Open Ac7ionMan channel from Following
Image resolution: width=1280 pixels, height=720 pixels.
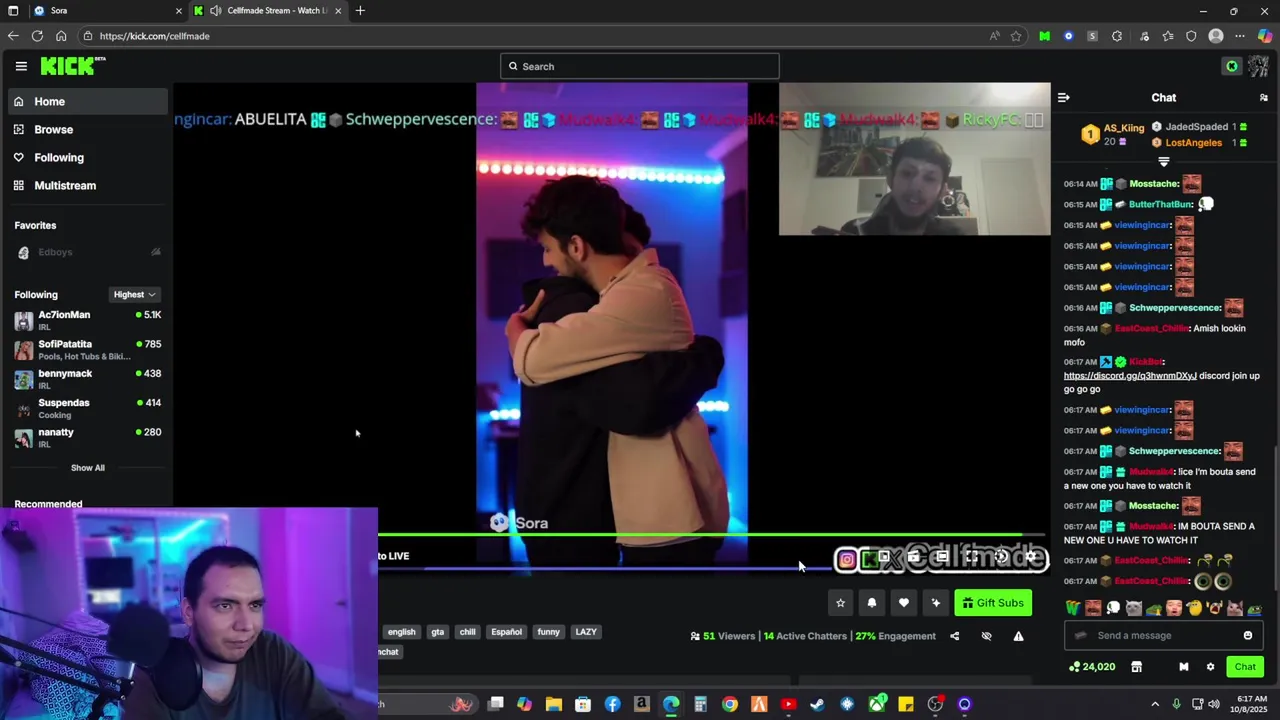coord(87,320)
